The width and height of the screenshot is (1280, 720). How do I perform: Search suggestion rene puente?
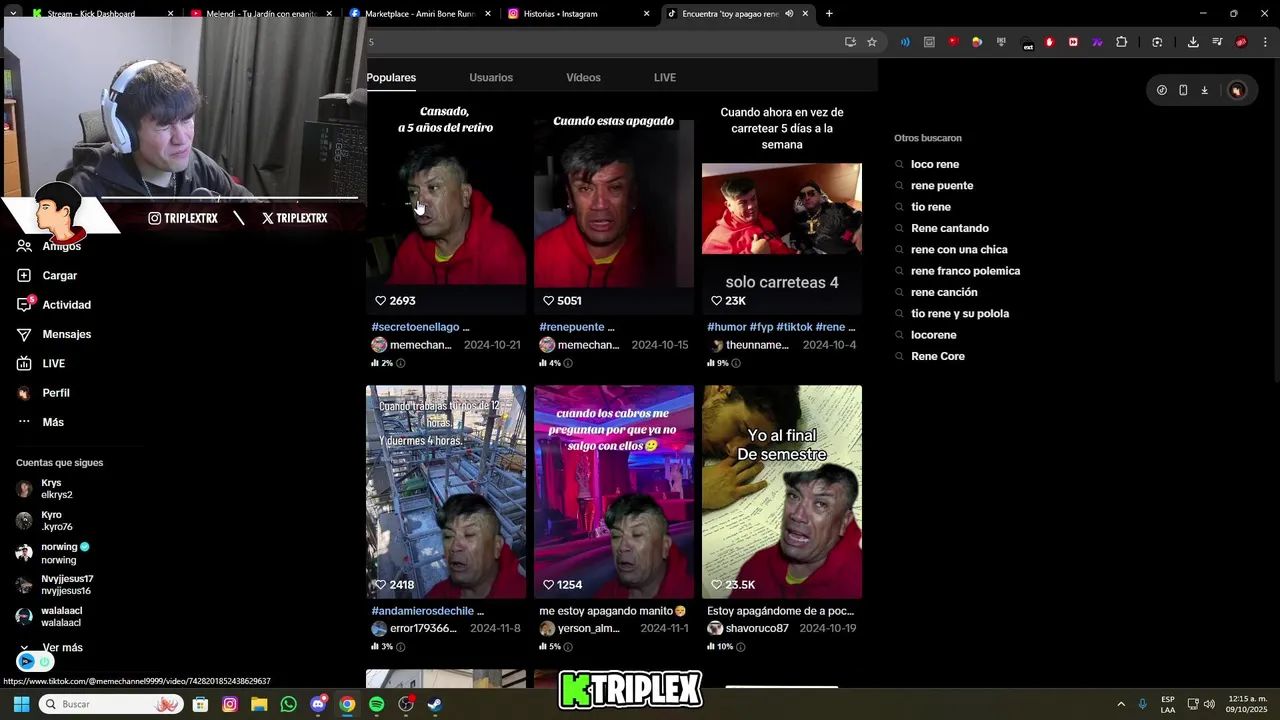click(x=942, y=185)
